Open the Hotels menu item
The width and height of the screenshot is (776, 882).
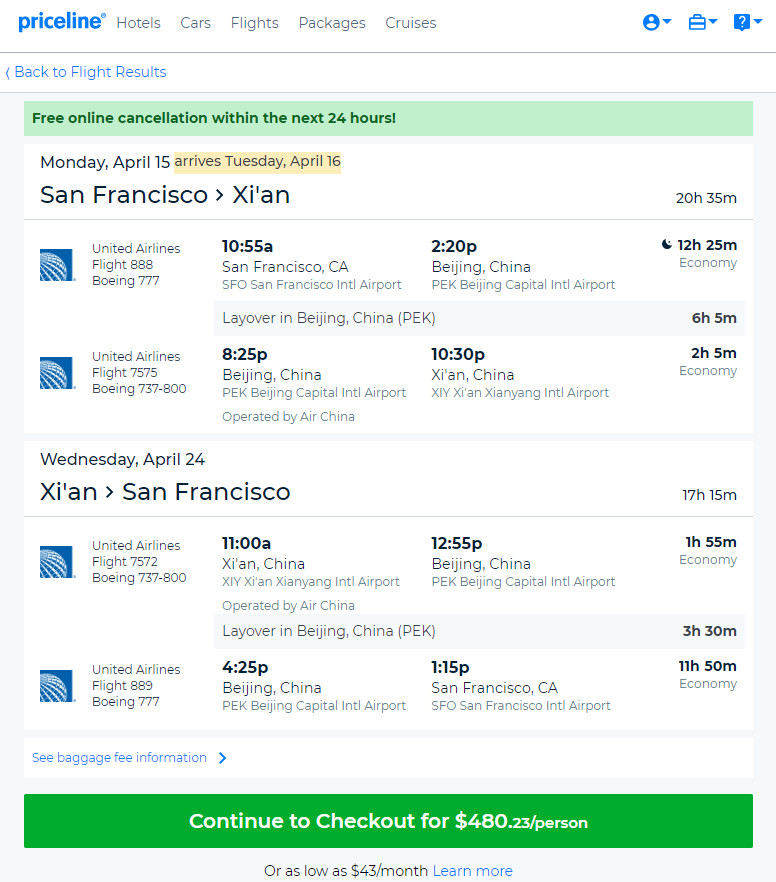coord(138,23)
